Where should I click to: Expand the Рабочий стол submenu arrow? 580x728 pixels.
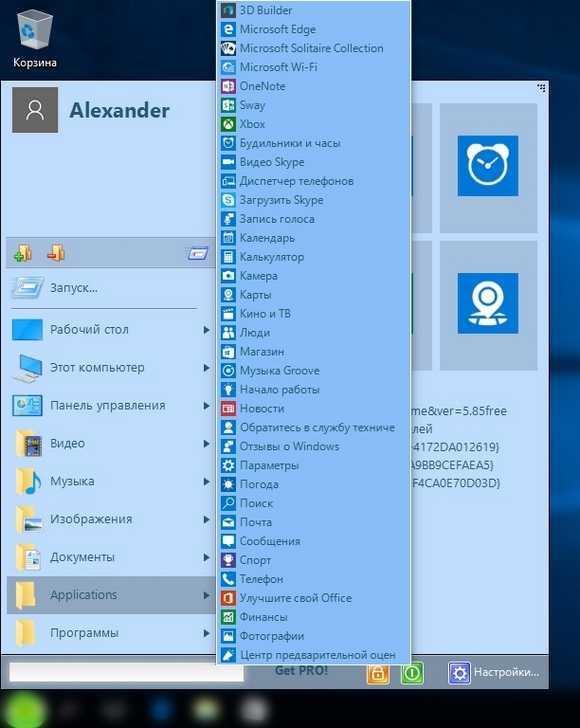pyautogui.click(x=206, y=330)
